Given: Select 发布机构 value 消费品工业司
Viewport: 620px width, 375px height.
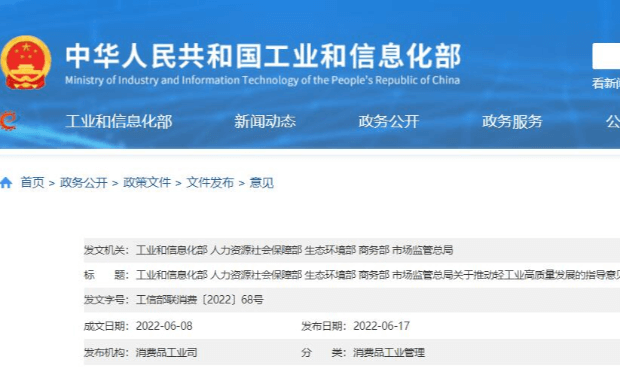Looking at the screenshot, I should click(166, 352).
